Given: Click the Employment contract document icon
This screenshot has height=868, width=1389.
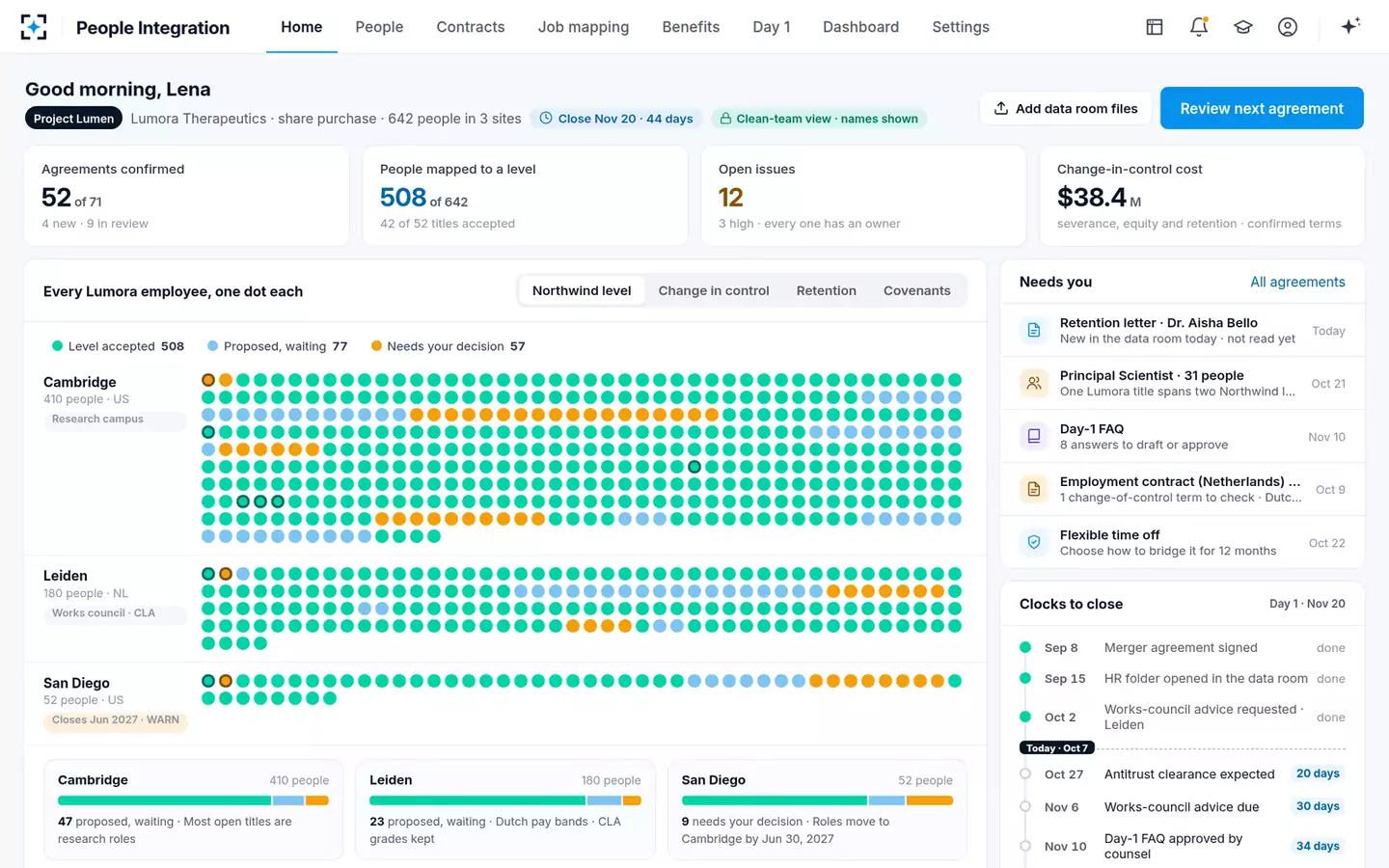Looking at the screenshot, I should [1034, 490].
